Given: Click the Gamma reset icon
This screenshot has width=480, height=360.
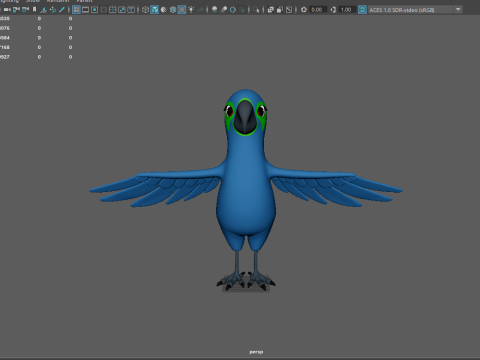Looking at the screenshot, I should point(333,10).
